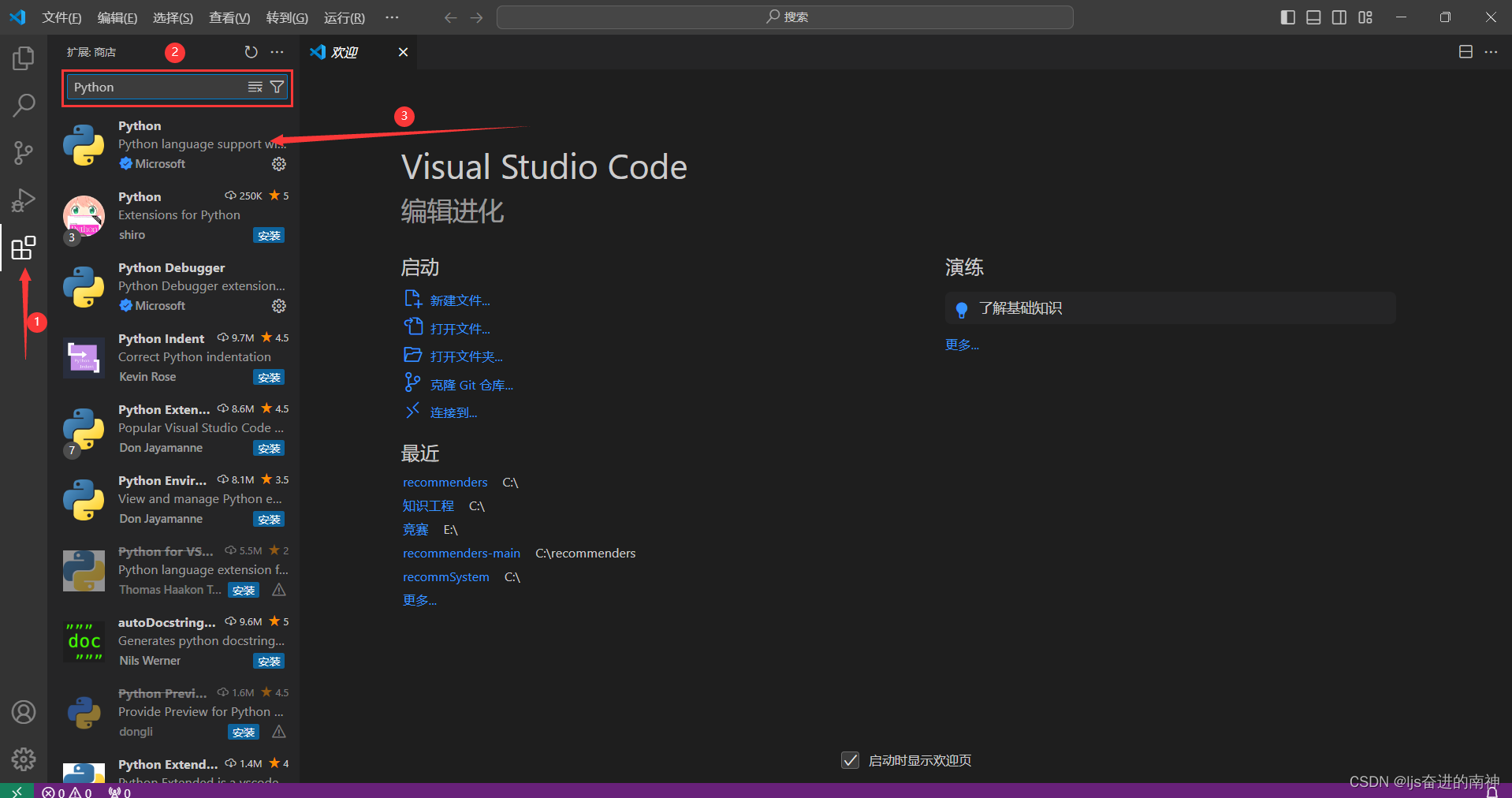Screen dimensions: 1512x798
Task: Install shiro's Python extension
Action: tap(269, 236)
